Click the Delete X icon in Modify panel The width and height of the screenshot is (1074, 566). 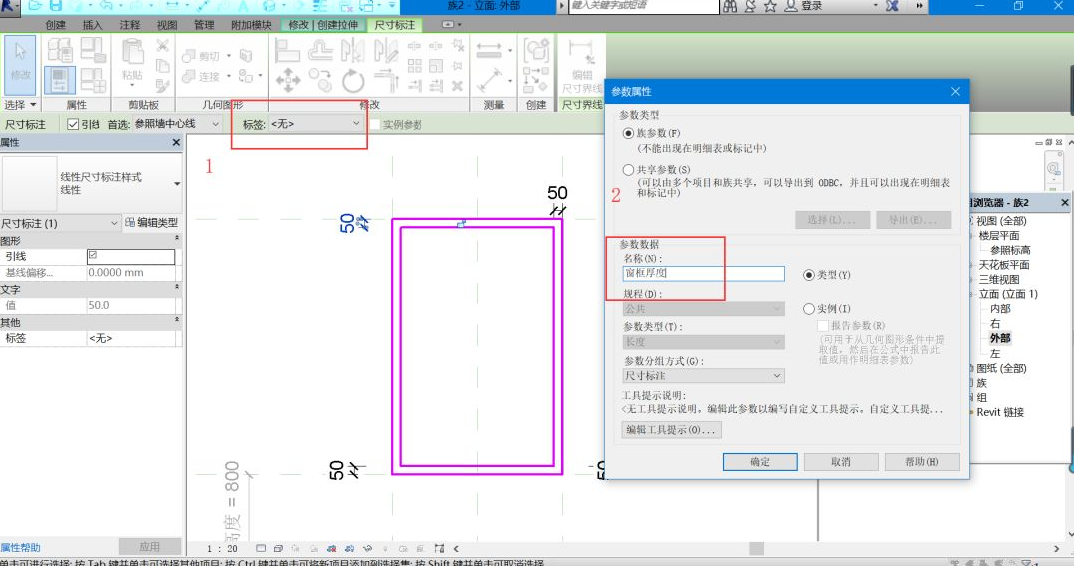coord(458,86)
